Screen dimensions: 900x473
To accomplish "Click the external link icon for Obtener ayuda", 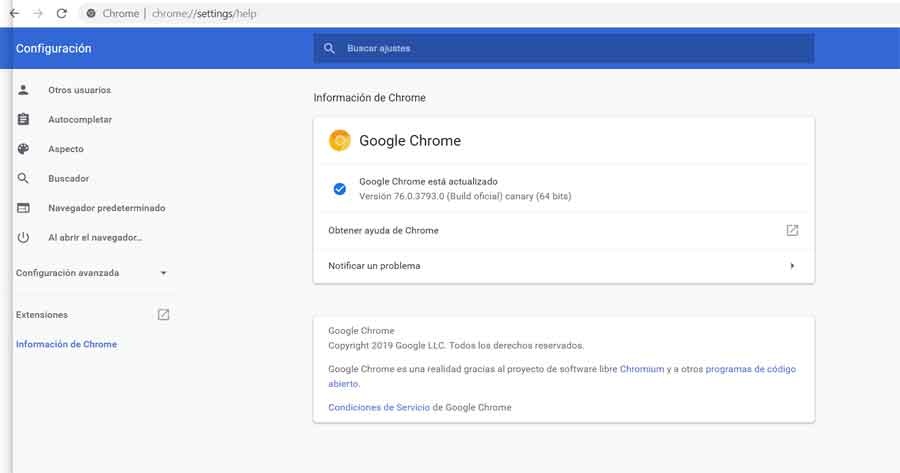I will click(x=792, y=230).
